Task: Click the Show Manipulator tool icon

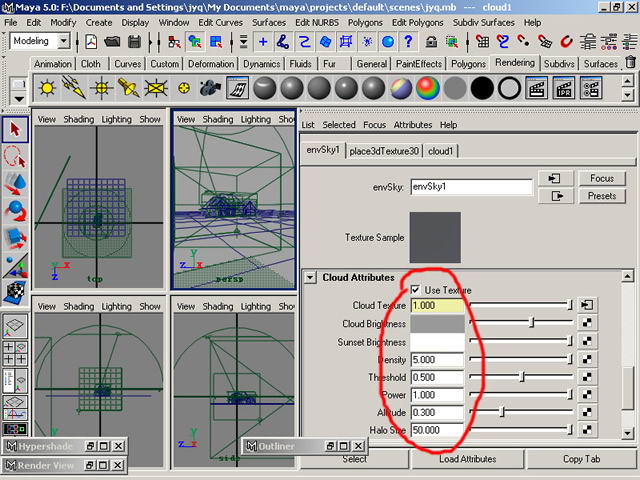Action: (x=15, y=265)
